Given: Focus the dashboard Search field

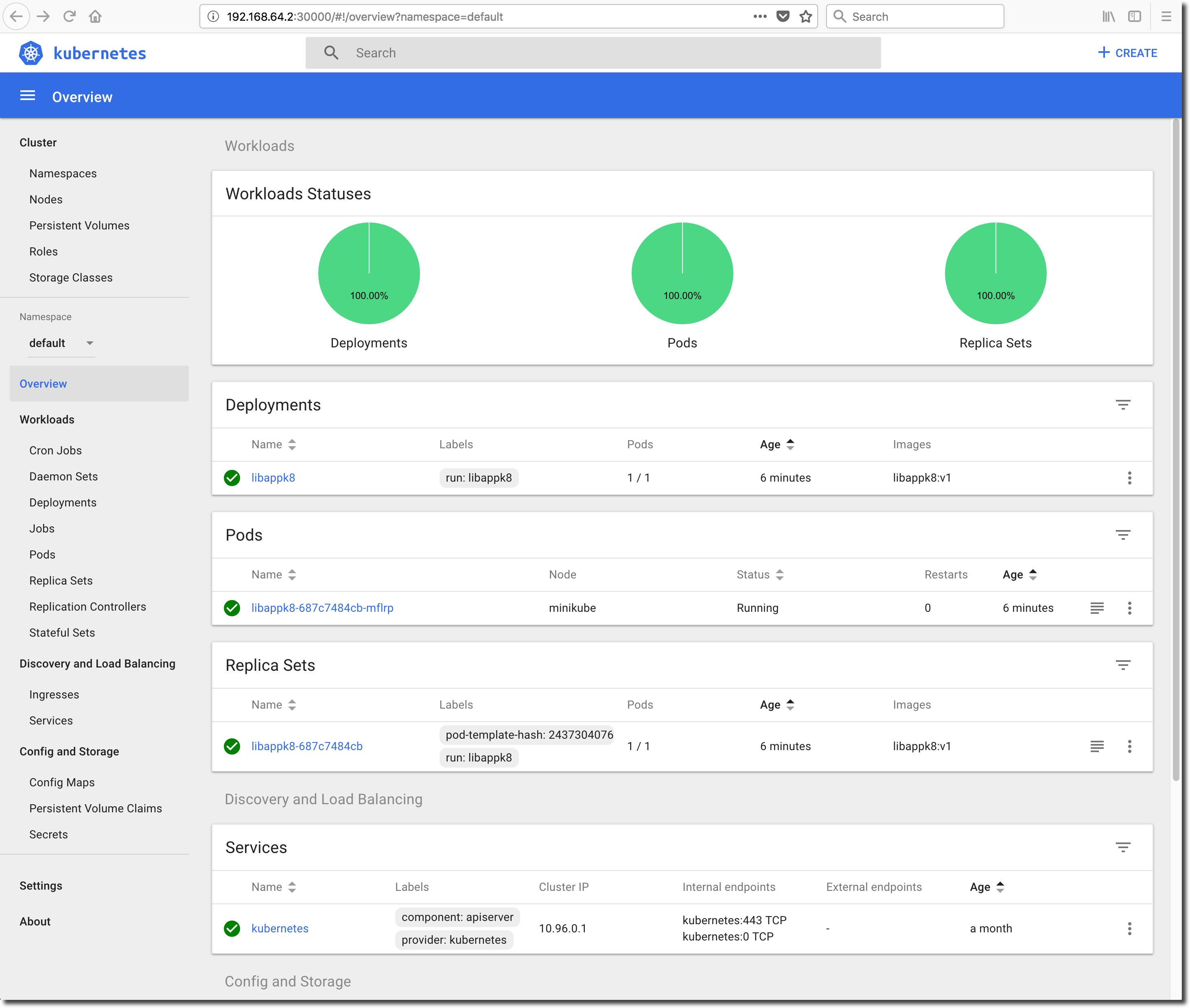Looking at the screenshot, I should (x=593, y=52).
